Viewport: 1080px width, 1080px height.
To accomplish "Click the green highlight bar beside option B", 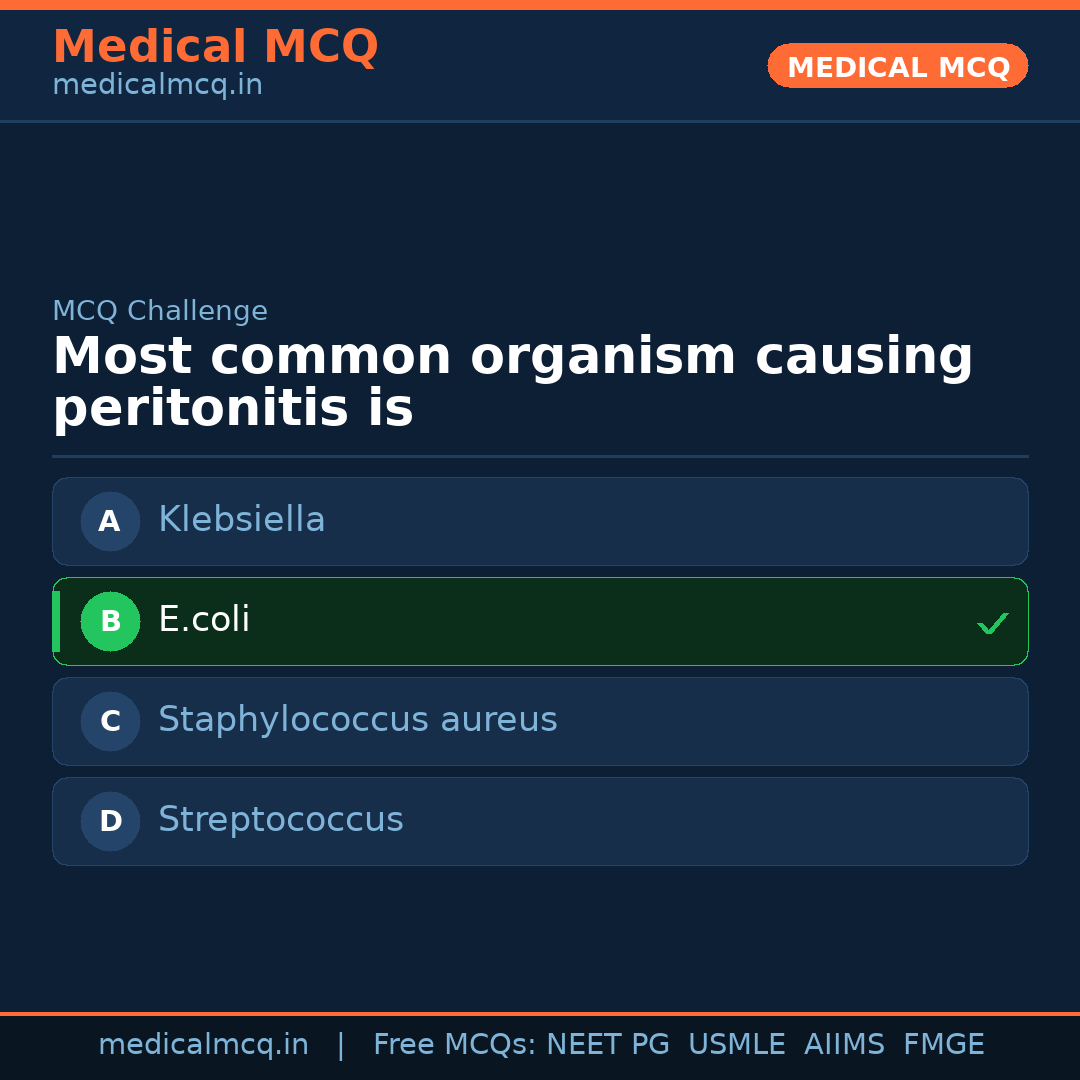I will pyautogui.click(x=56, y=621).
